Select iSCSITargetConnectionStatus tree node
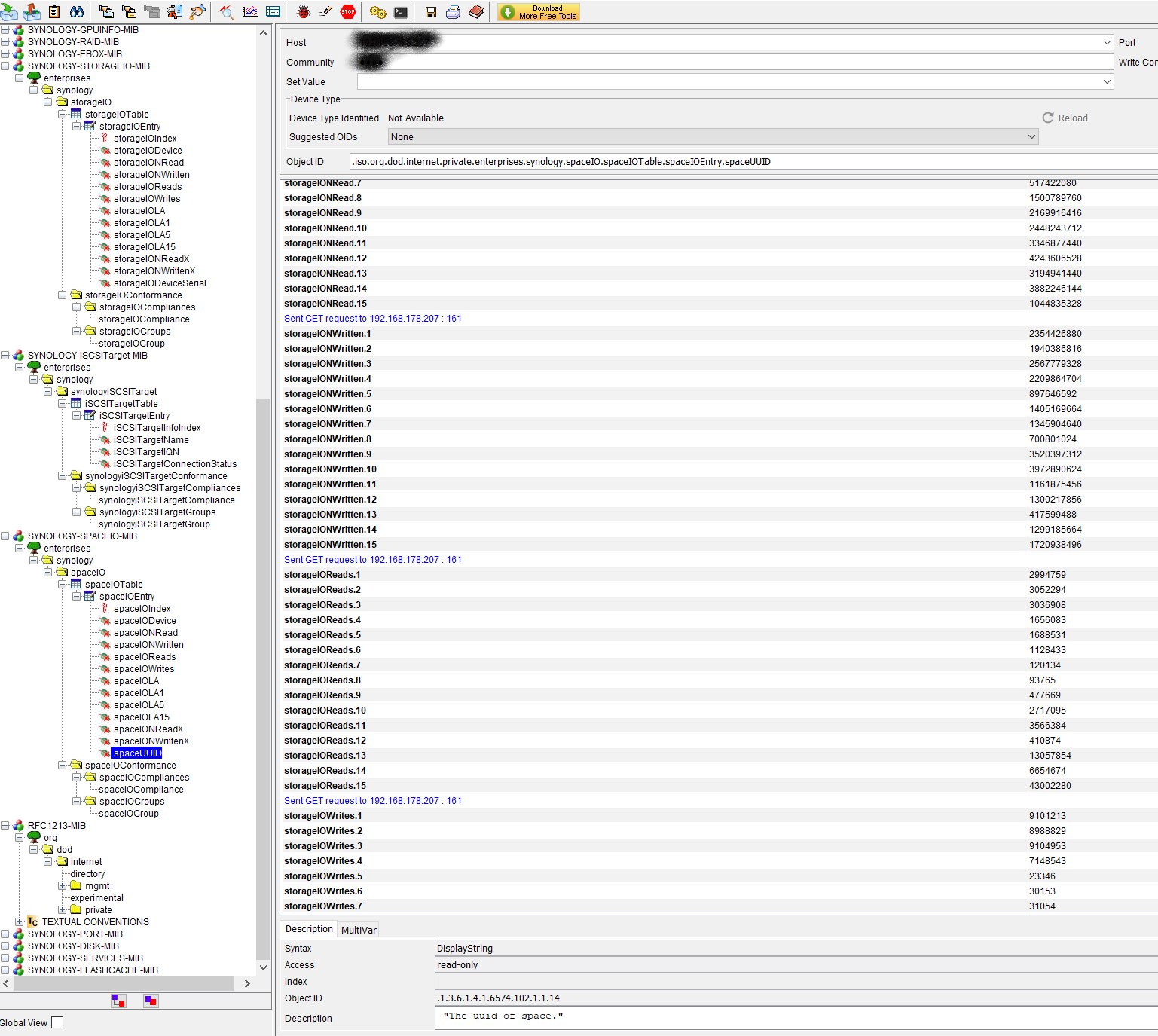1158x1036 pixels. [175, 464]
